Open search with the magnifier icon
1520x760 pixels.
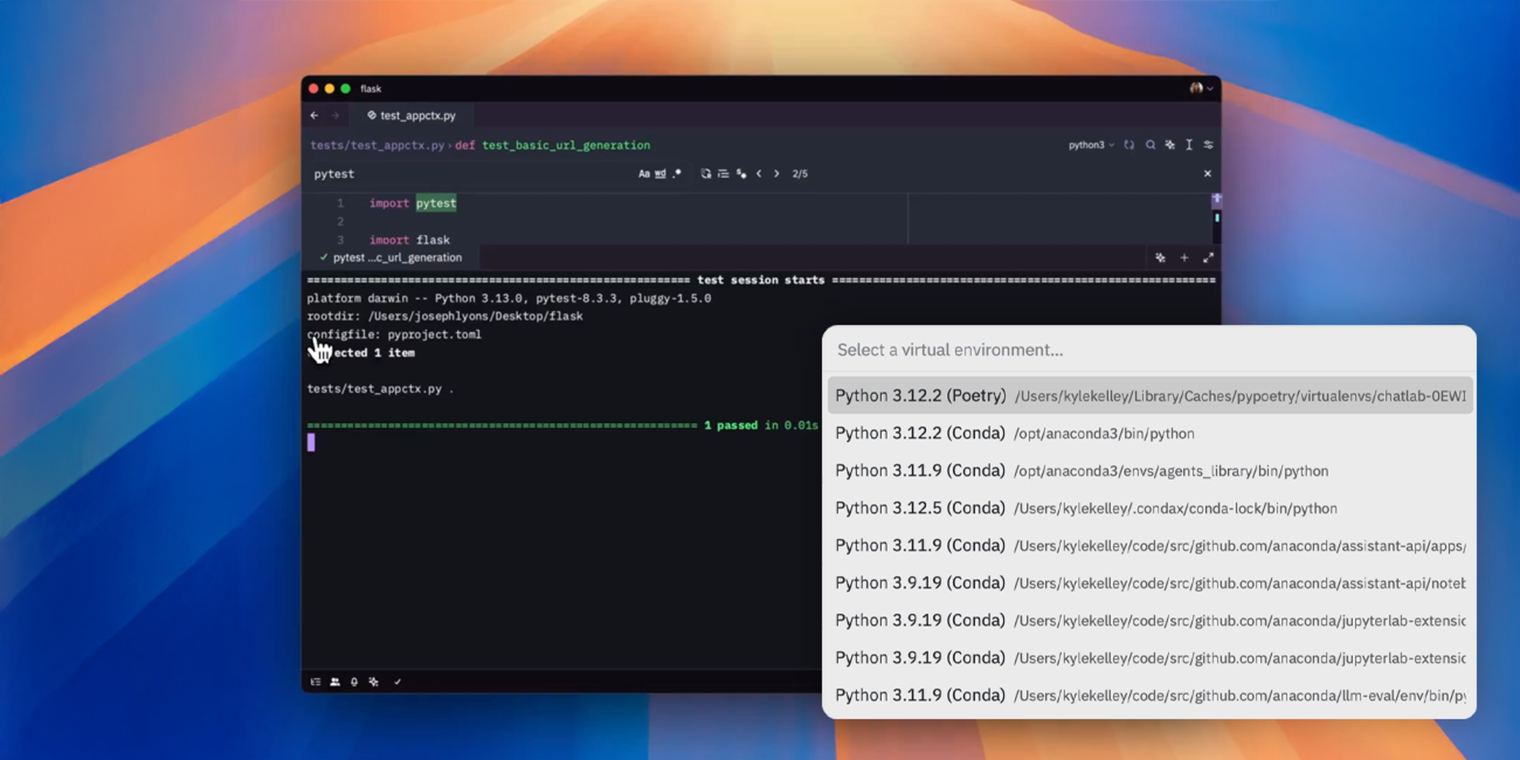pyautogui.click(x=1151, y=145)
